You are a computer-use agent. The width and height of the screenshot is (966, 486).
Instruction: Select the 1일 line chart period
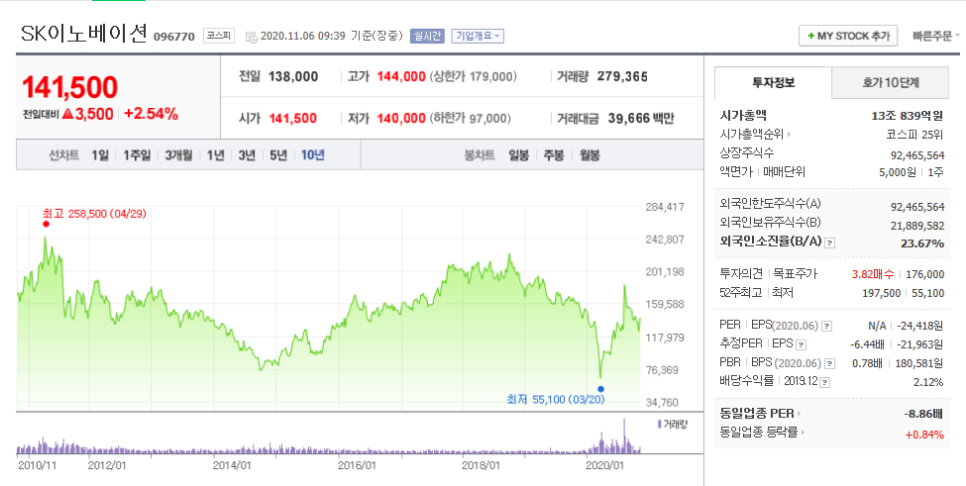[x=100, y=155]
